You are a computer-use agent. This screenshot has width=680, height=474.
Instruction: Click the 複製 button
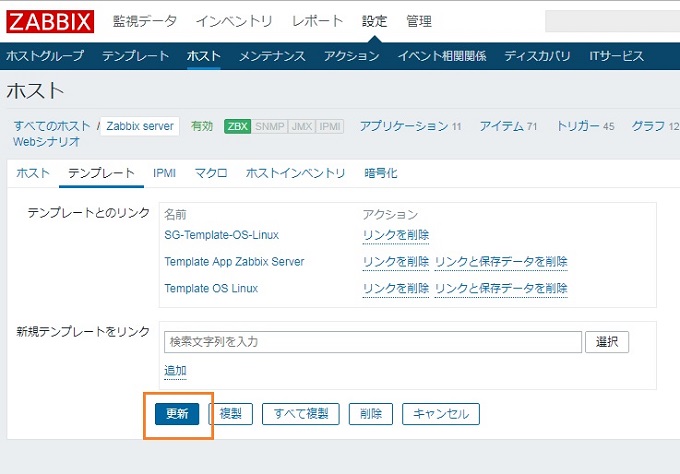(x=231, y=414)
